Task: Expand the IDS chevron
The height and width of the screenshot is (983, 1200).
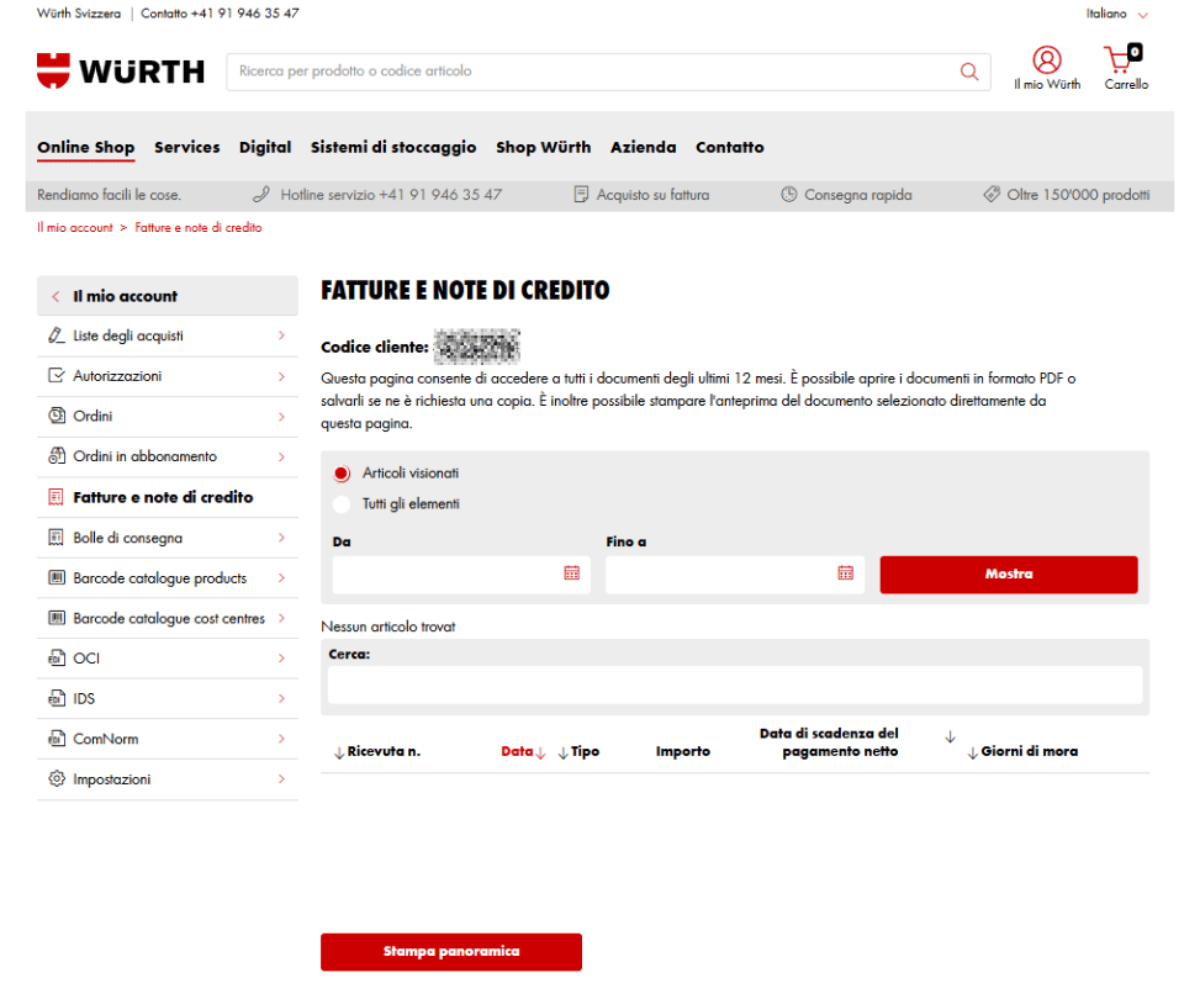Action: 282,699
